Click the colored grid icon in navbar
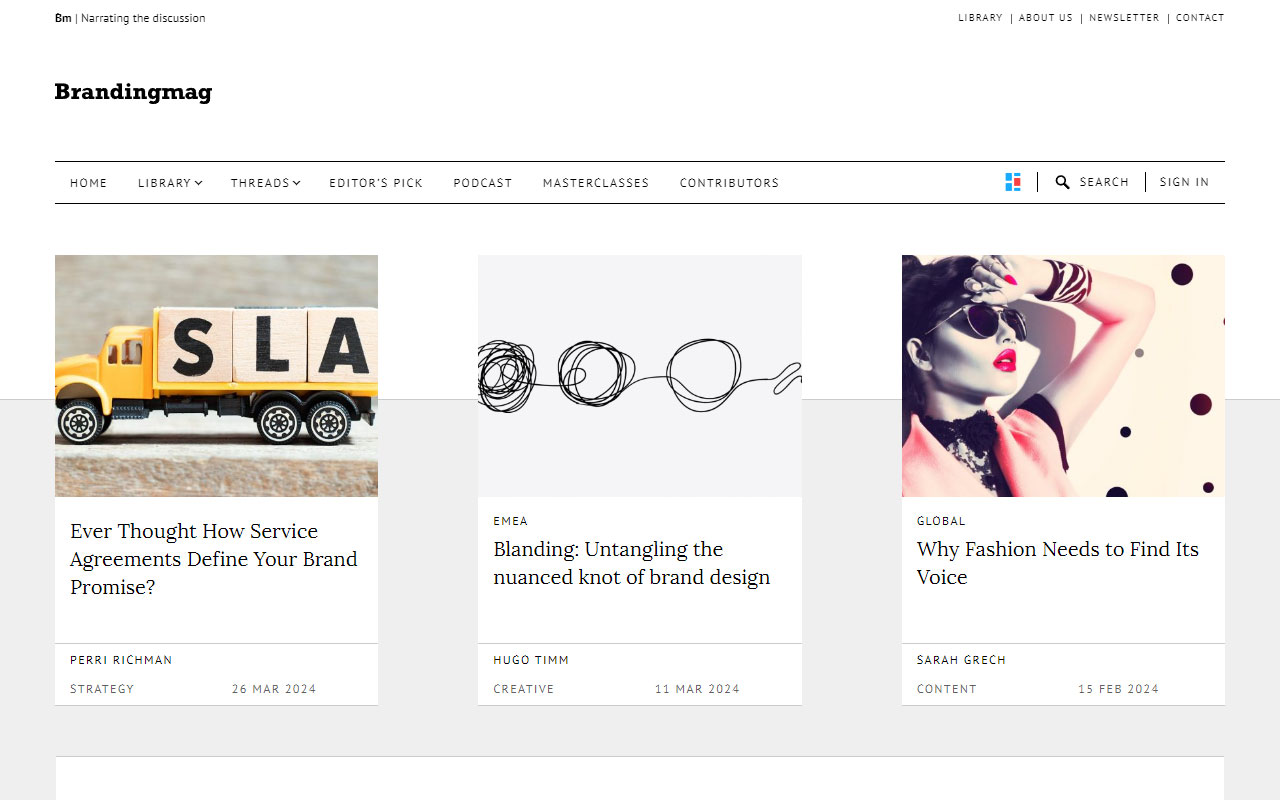 point(1013,182)
